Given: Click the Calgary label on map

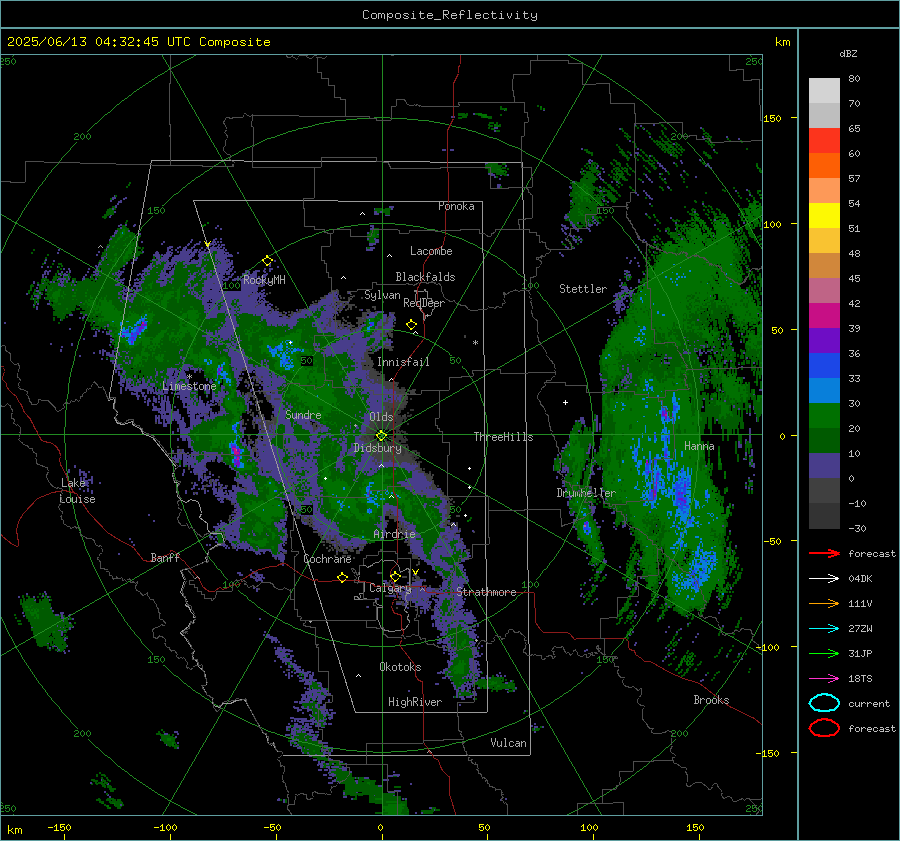Looking at the screenshot, I should (x=390, y=588).
